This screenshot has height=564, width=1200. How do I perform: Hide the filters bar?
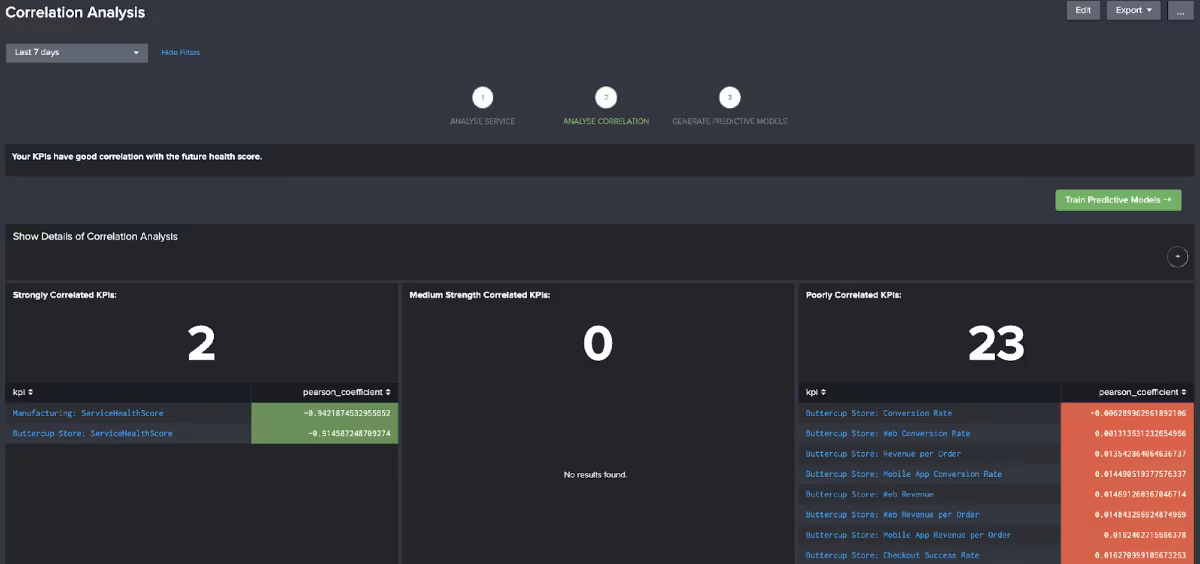pyautogui.click(x=180, y=52)
